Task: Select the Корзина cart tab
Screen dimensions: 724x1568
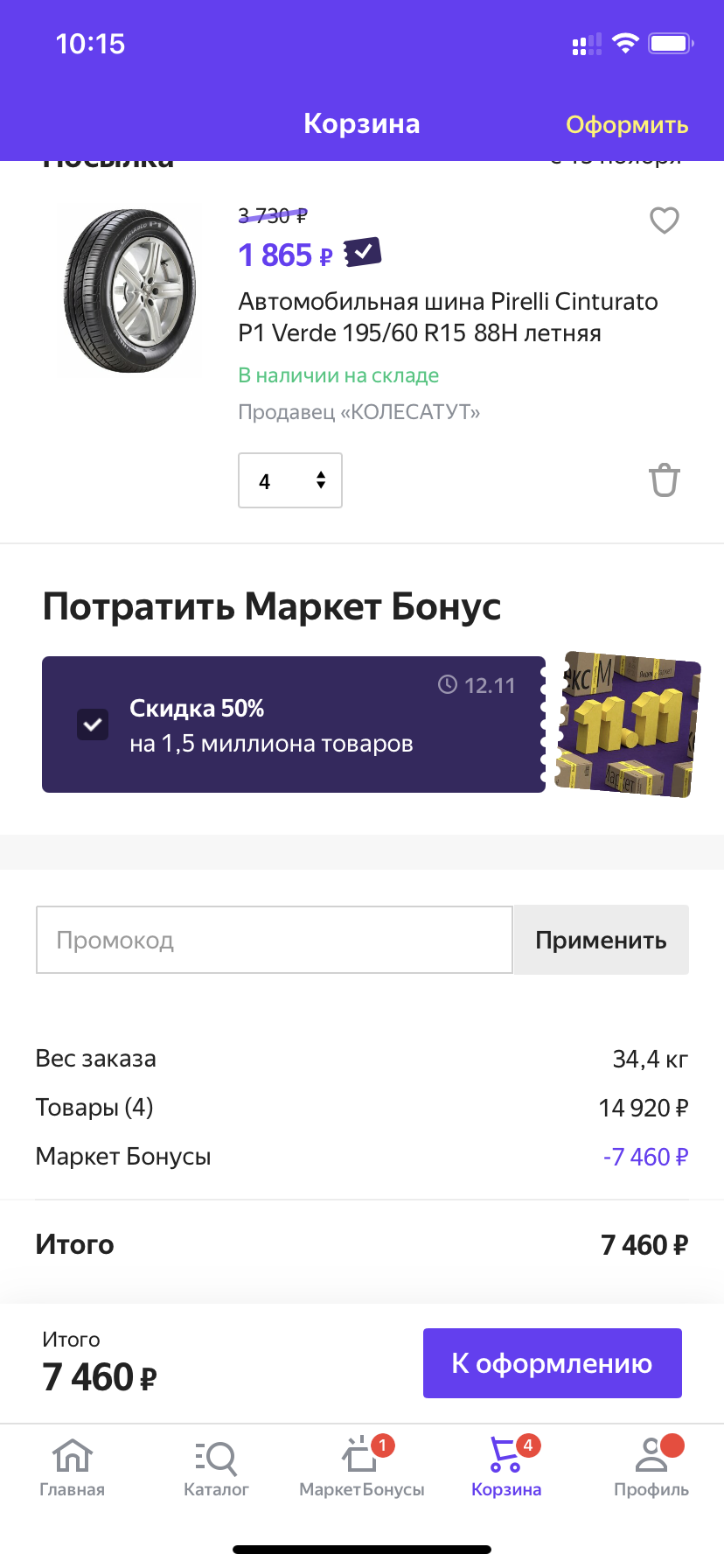Action: coord(506,1467)
